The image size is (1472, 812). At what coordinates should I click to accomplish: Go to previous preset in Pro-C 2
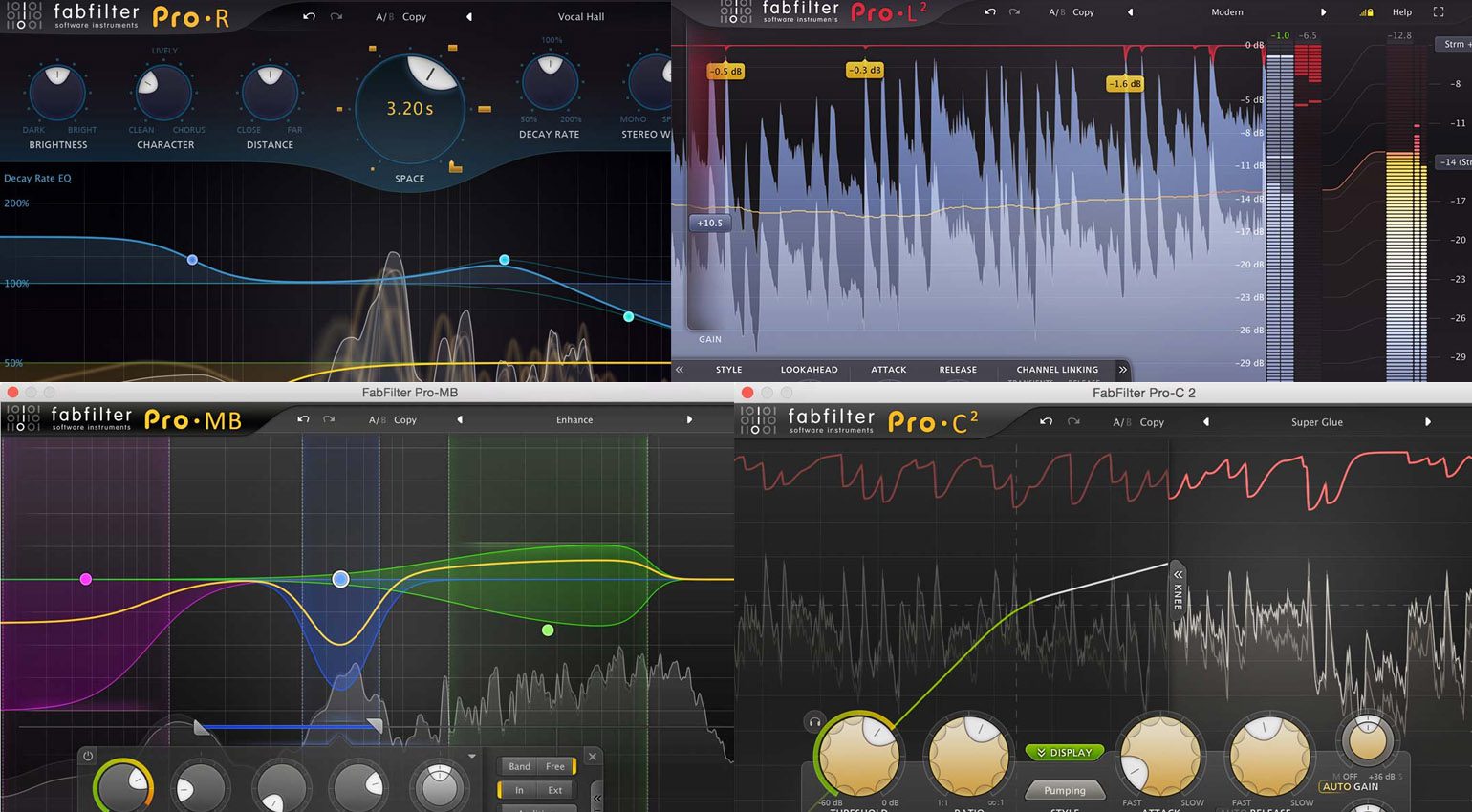(x=1205, y=421)
